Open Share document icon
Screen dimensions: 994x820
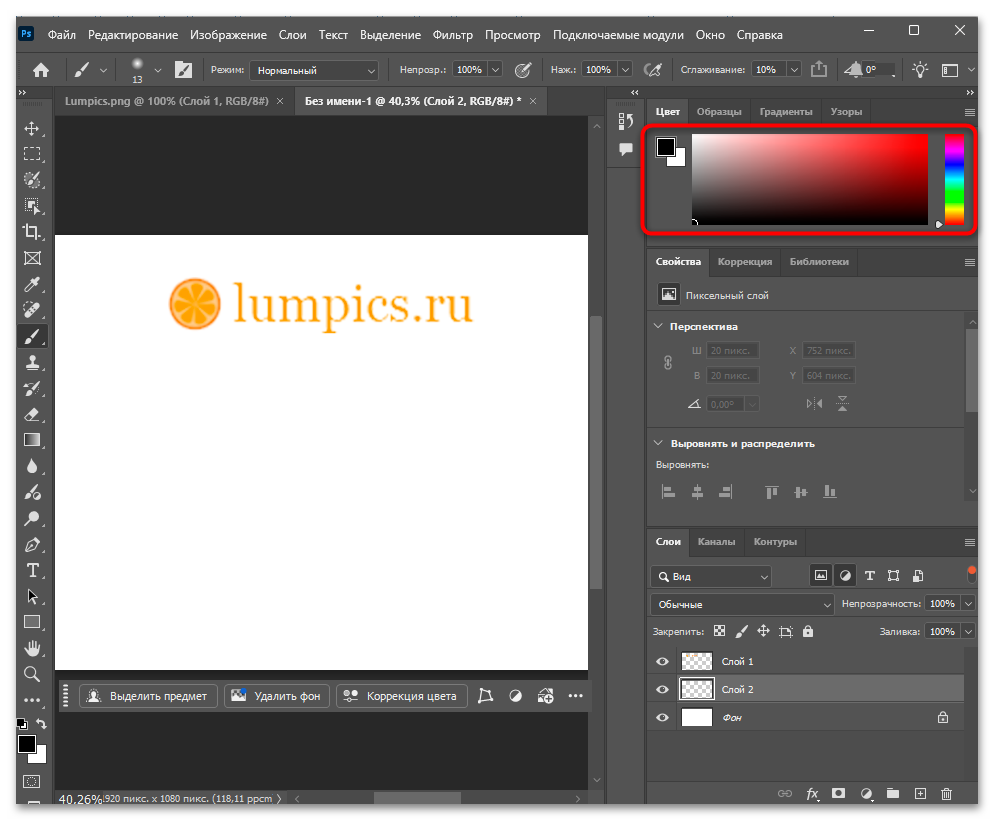[x=818, y=69]
